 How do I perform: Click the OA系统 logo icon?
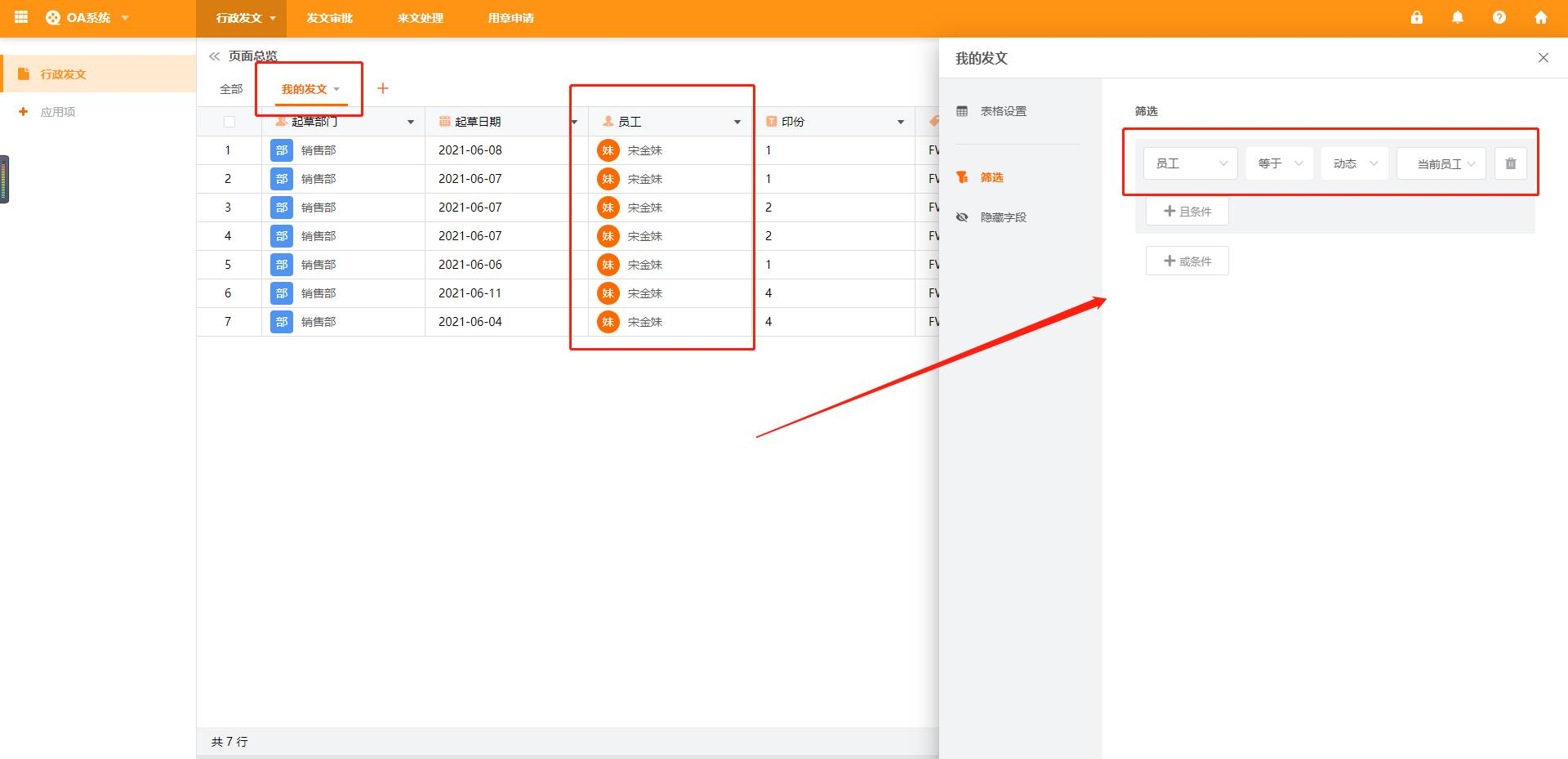click(53, 17)
